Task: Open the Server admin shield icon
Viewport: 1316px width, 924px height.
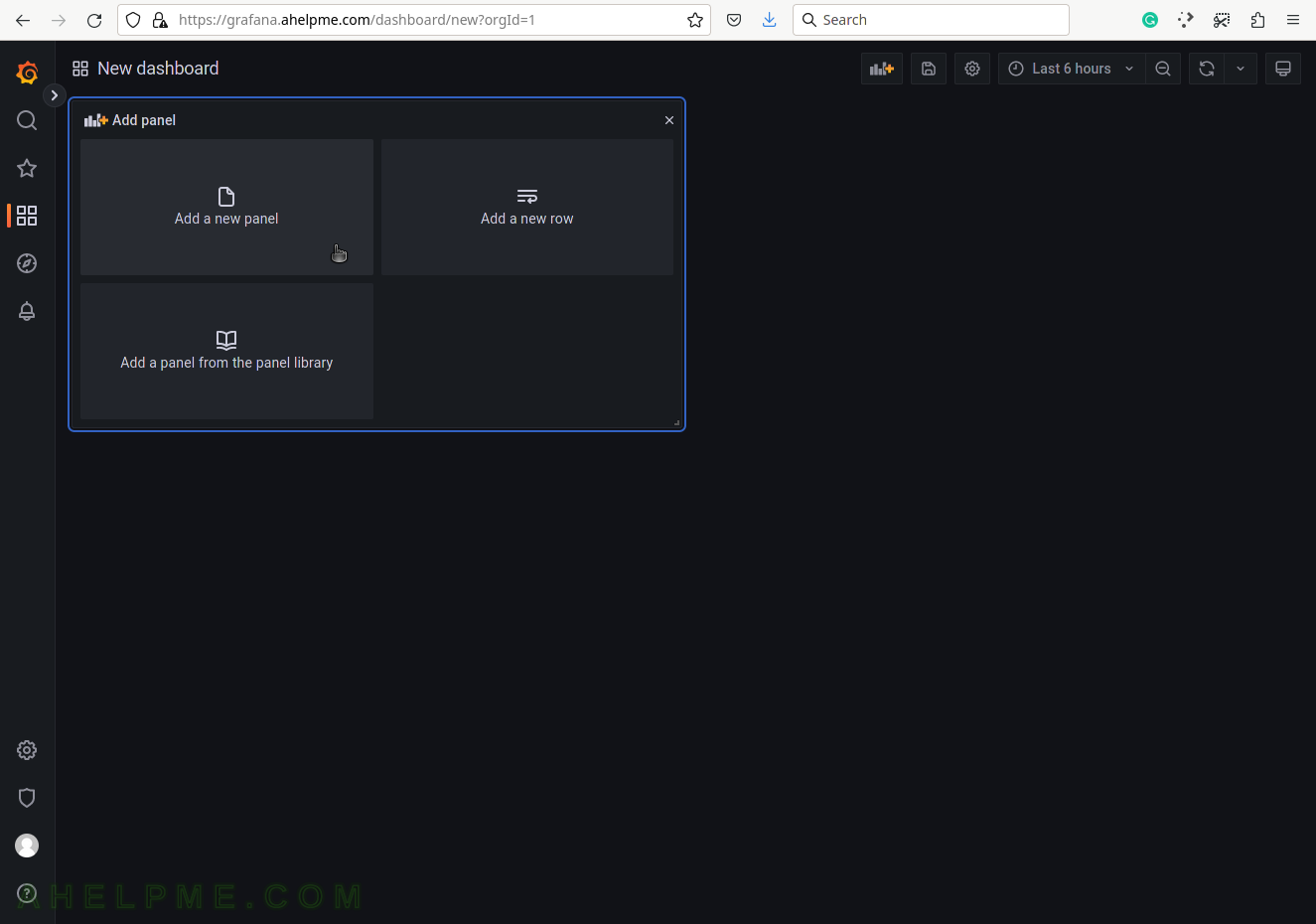Action: [x=27, y=798]
